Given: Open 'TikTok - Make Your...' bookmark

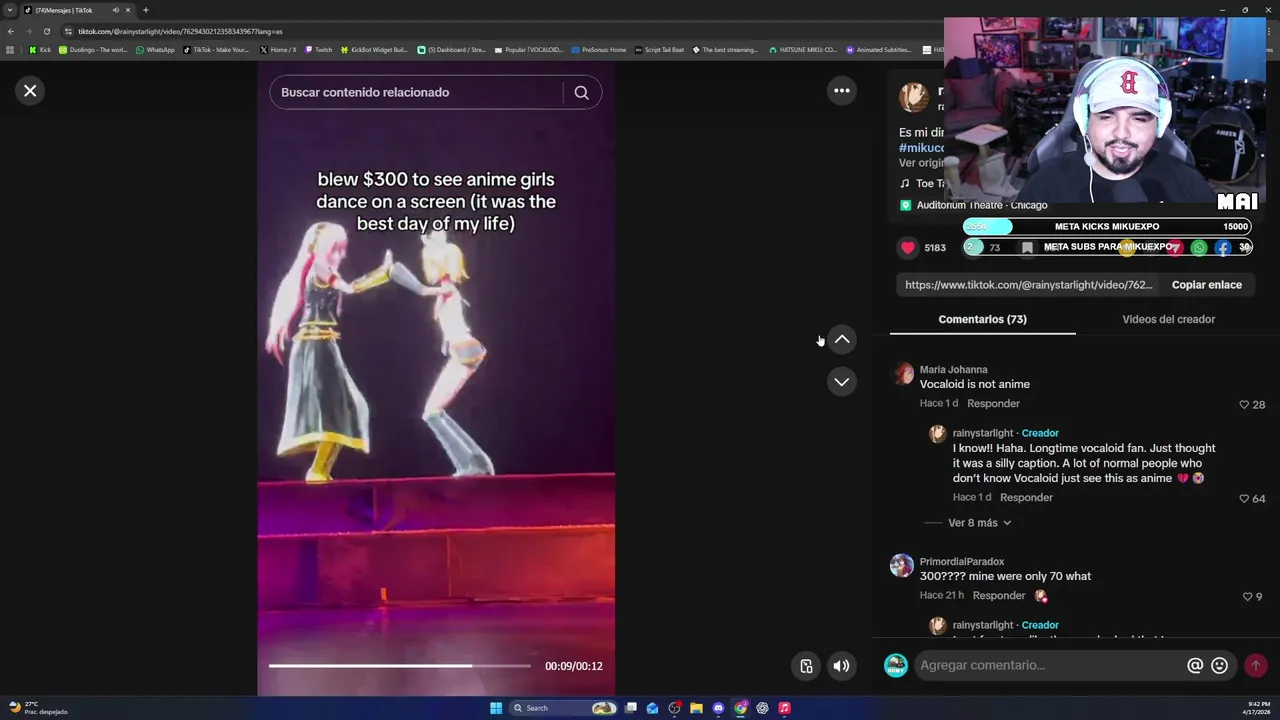Looking at the screenshot, I should pyautogui.click(x=217, y=50).
